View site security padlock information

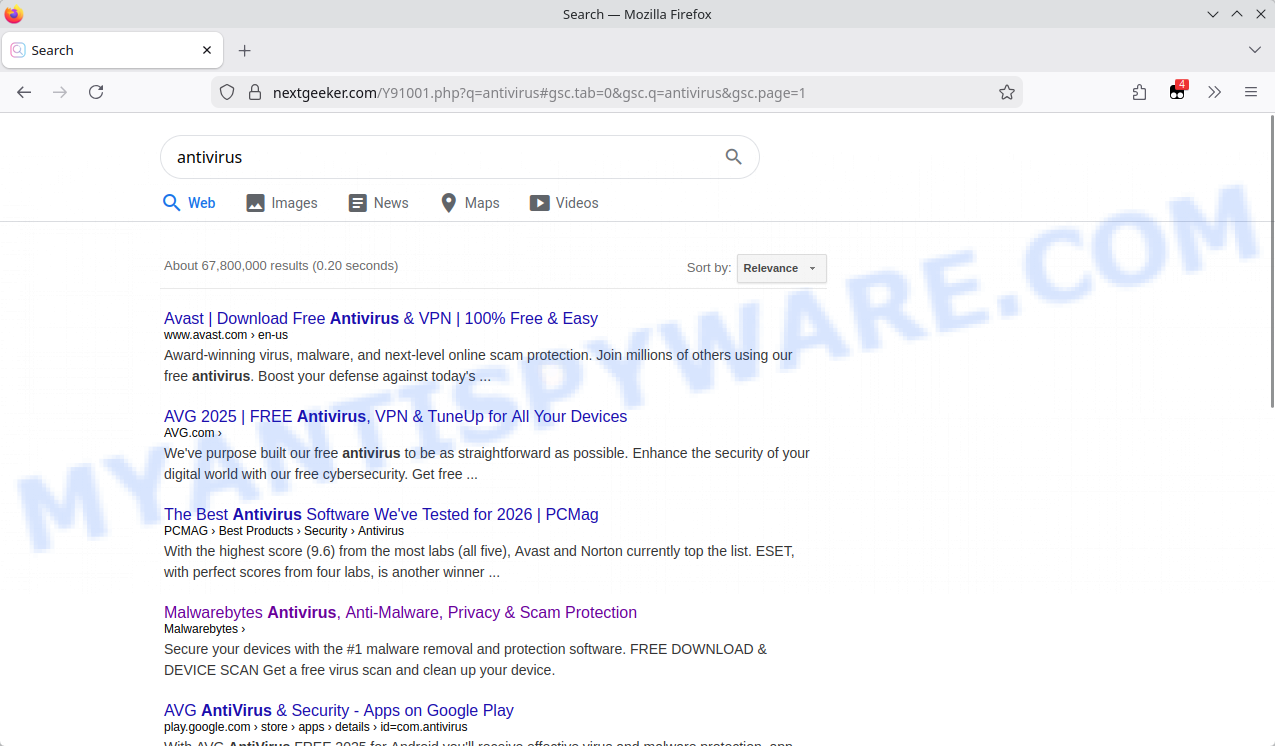pos(254,92)
